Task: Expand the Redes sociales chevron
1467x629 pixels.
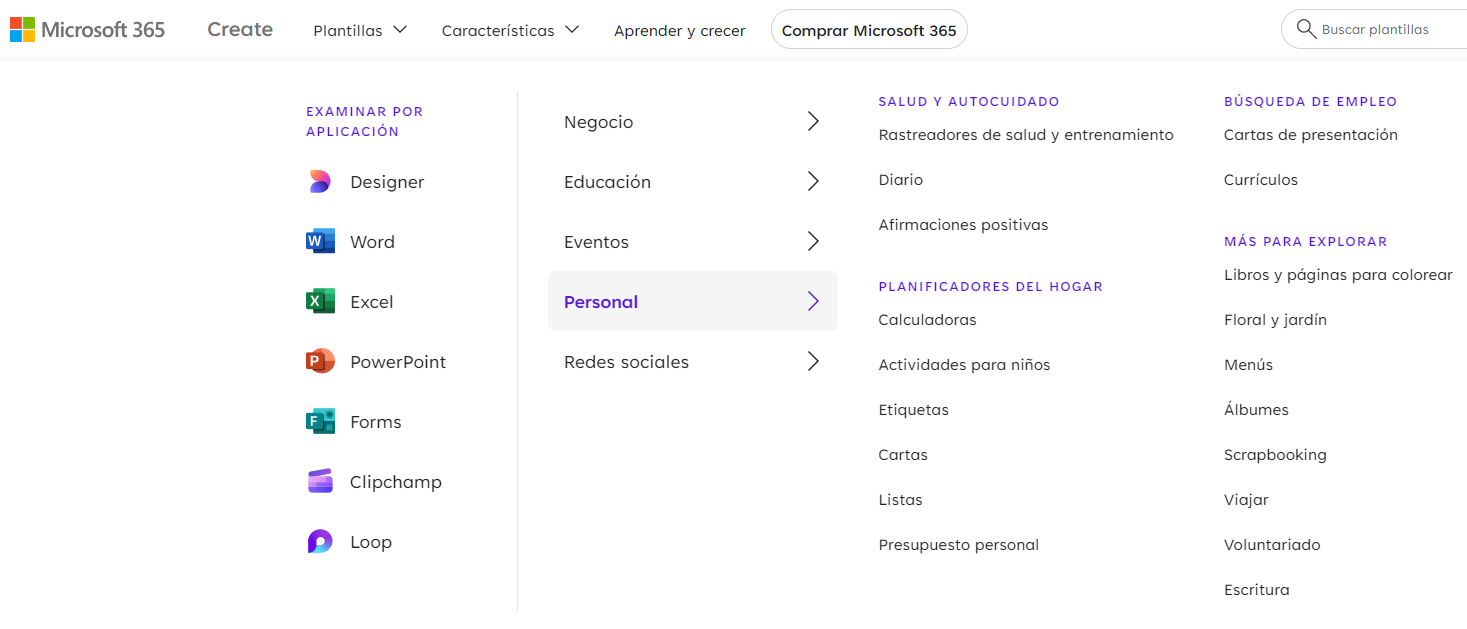Action: (x=813, y=362)
